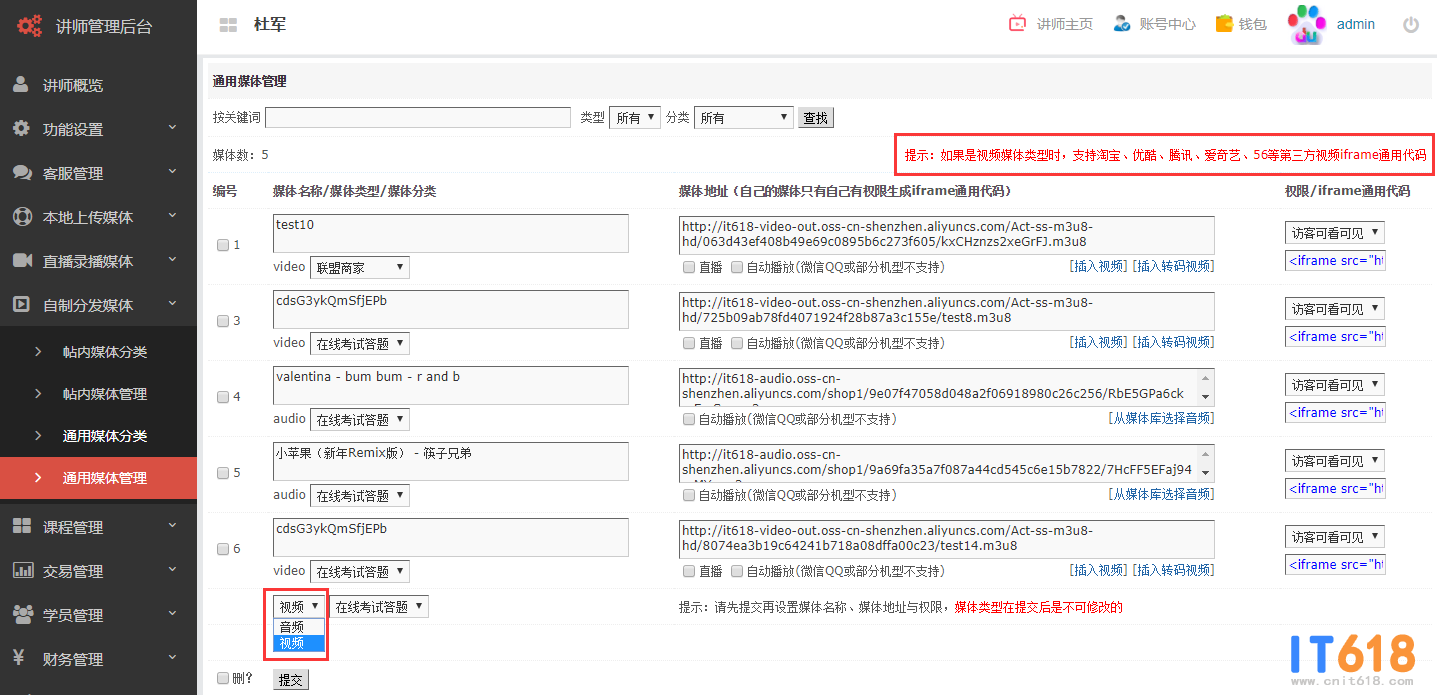Viewport: 1437px width, 695px height.
Task: Open test10 访客可看可见 permission dropdown
Action: [x=1334, y=233]
